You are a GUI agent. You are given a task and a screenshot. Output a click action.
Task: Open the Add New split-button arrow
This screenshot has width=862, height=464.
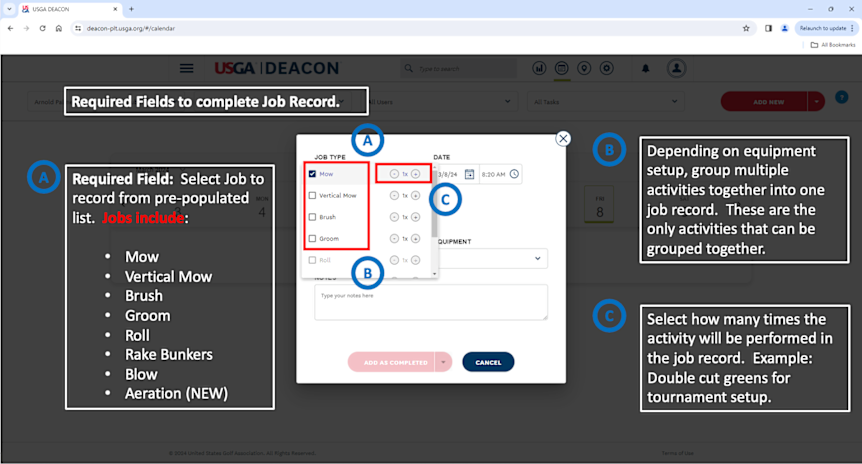pos(816,102)
